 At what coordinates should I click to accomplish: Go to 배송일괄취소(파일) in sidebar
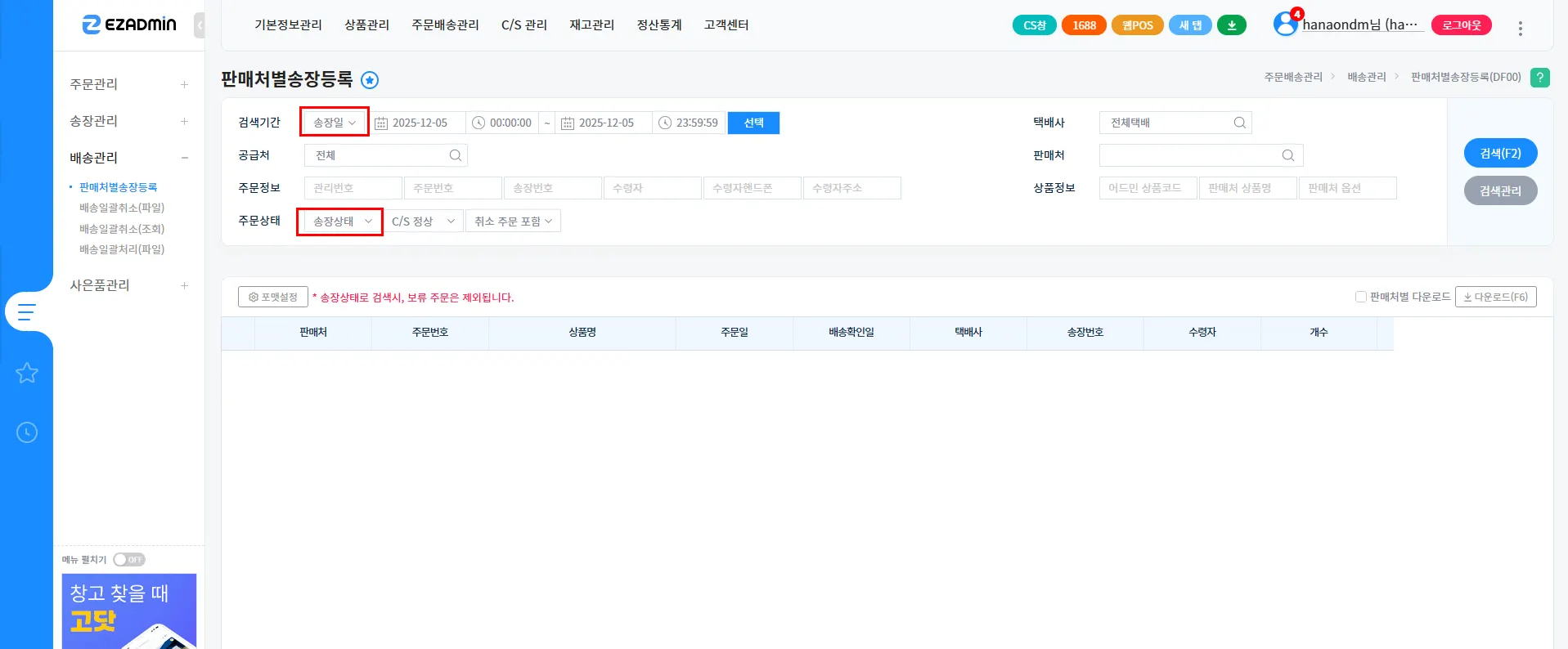(122, 208)
